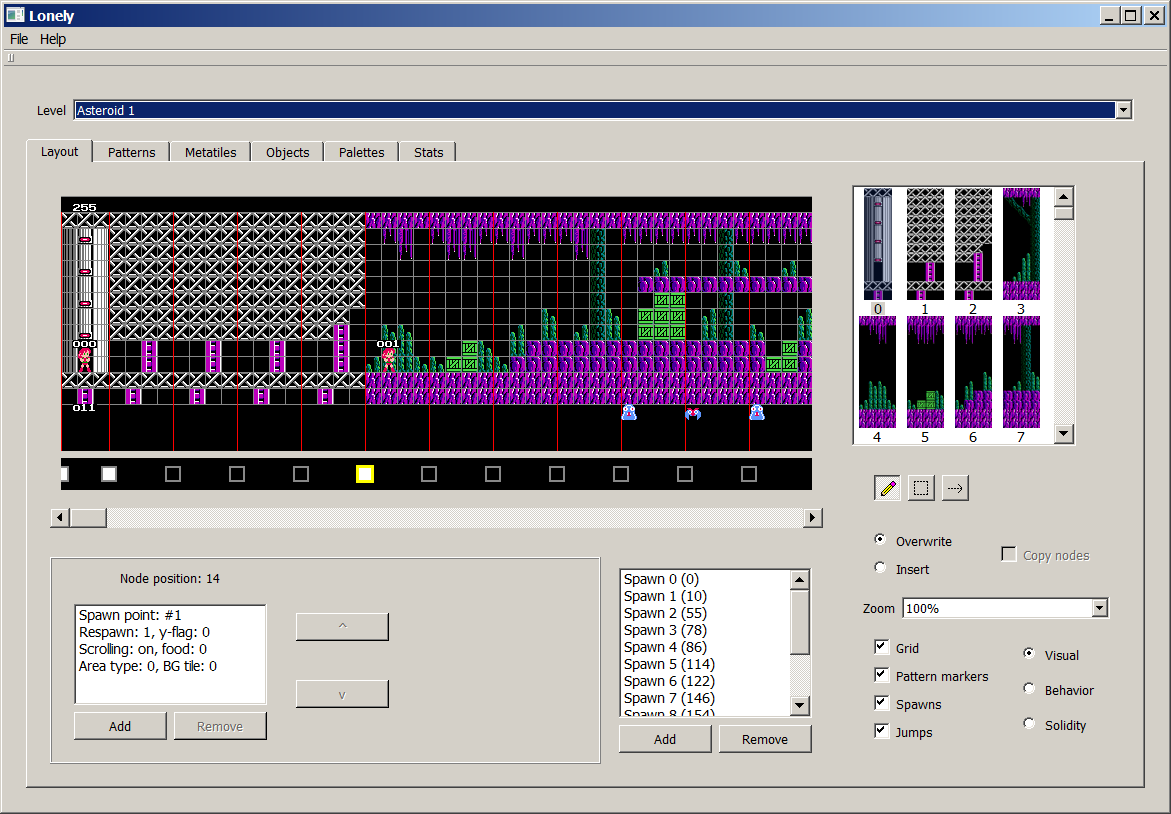The image size is (1171, 814).
Task: Open the Level dropdown list
Action: (x=1123, y=111)
